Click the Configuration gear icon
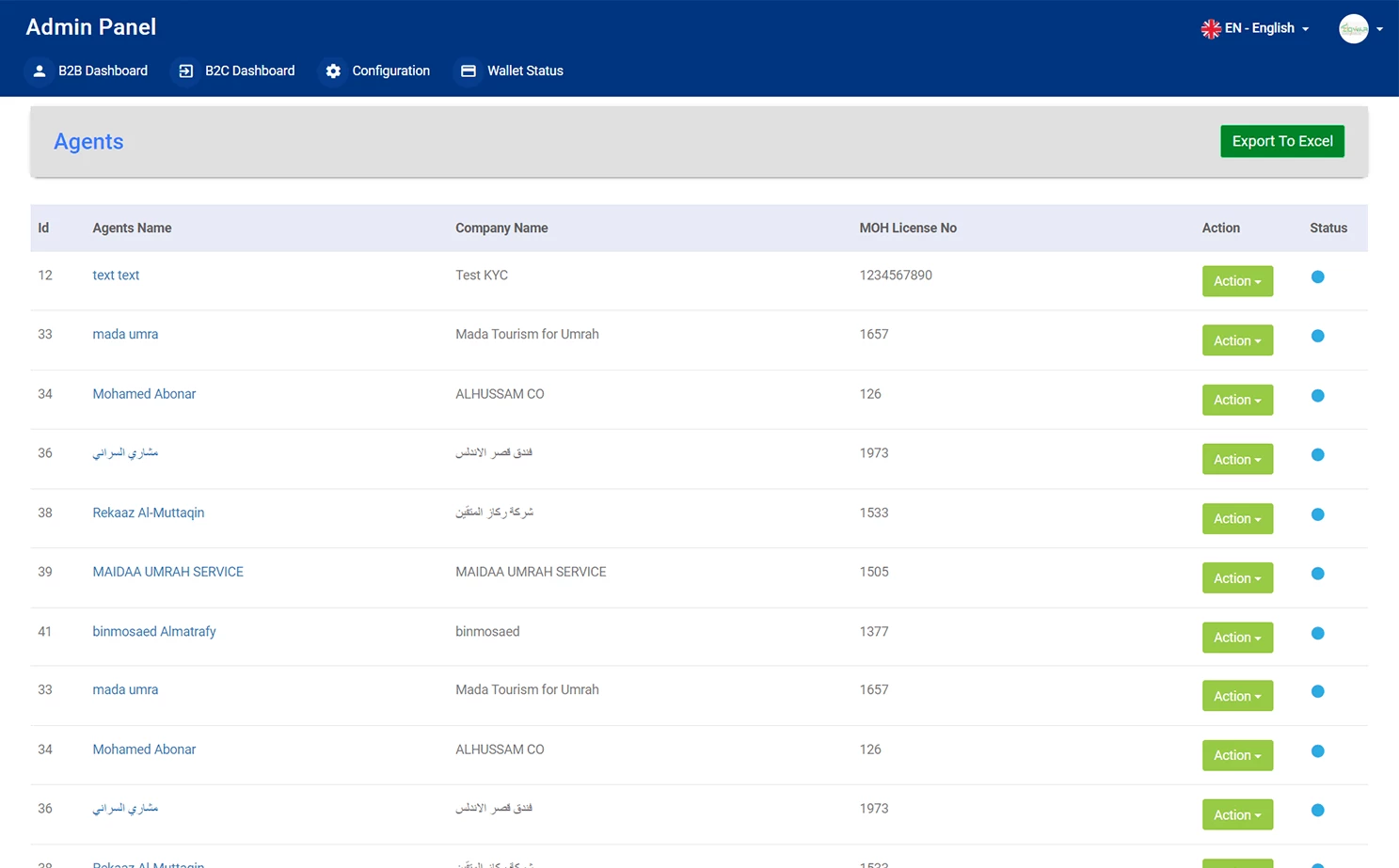1399x868 pixels. point(333,71)
